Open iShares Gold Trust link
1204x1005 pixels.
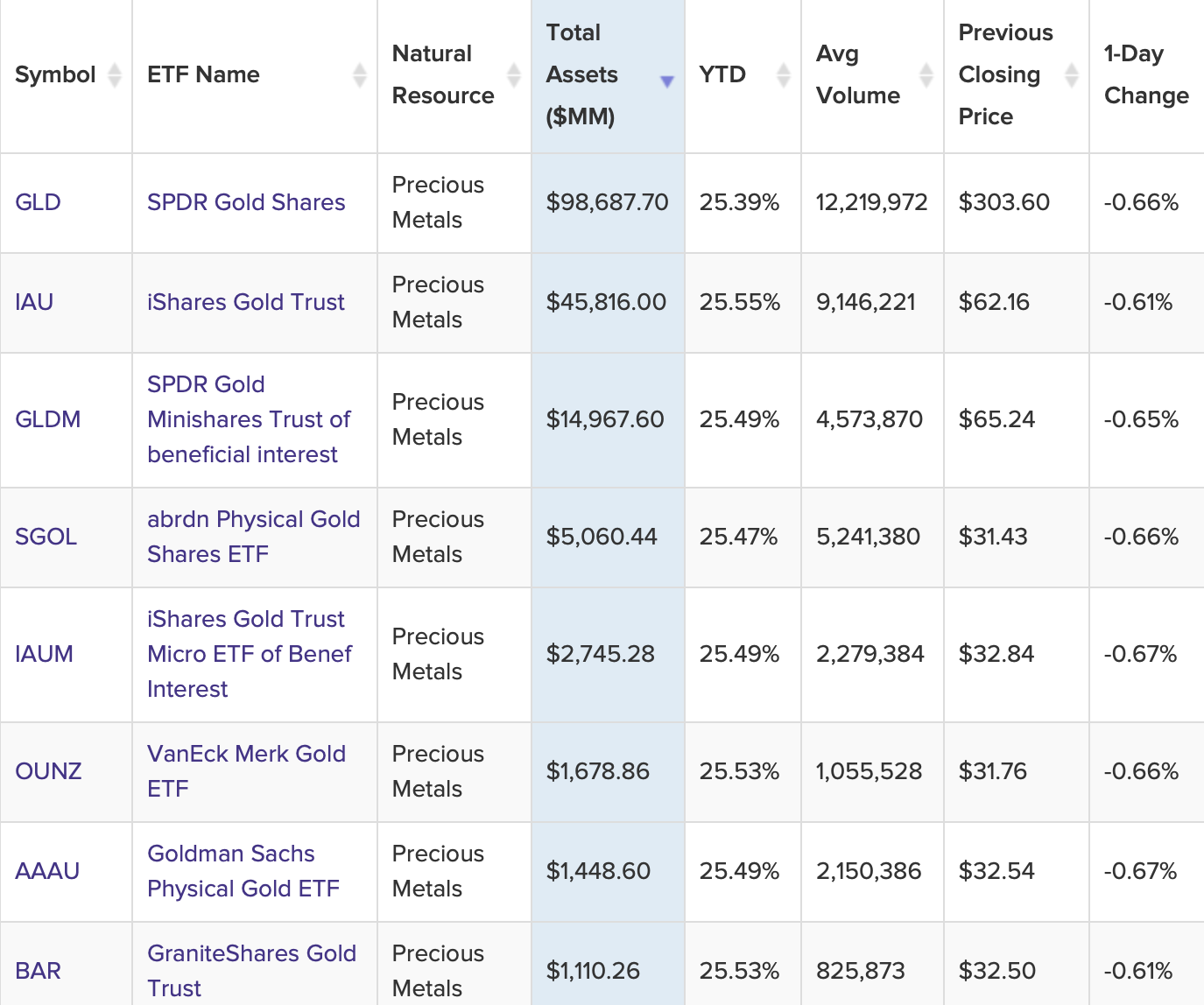coord(246,302)
